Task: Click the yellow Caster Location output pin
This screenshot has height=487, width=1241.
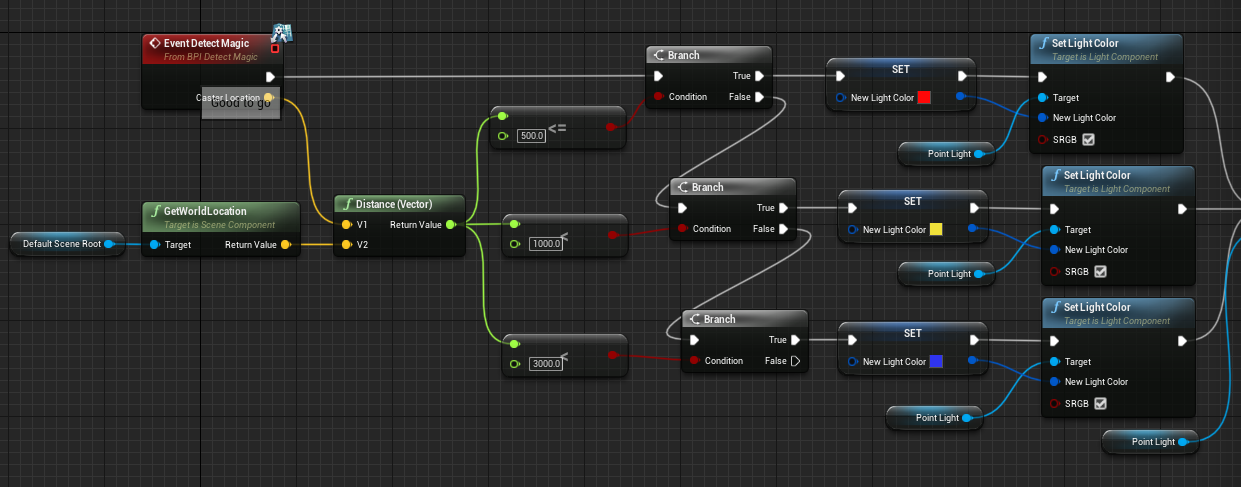Action: click(x=268, y=97)
